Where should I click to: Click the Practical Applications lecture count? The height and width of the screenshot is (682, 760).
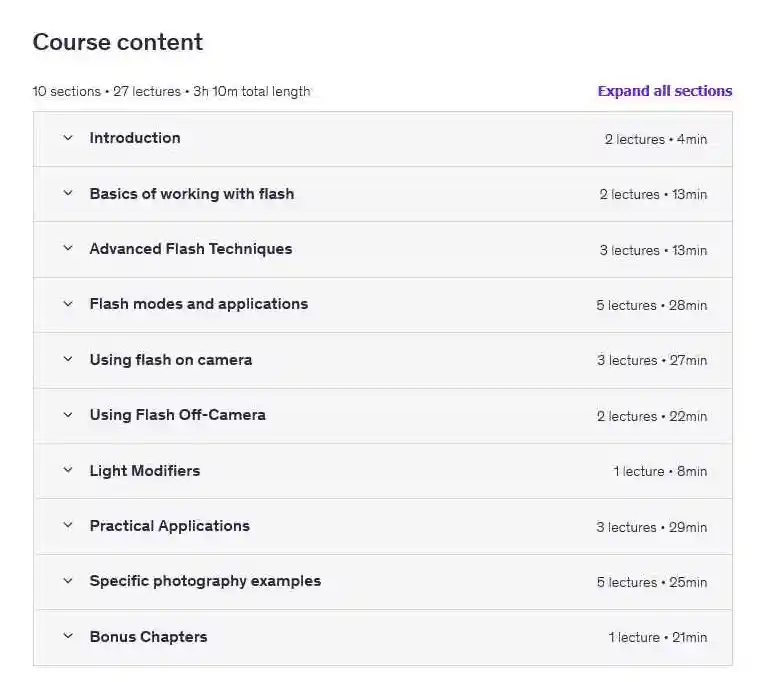(x=651, y=527)
